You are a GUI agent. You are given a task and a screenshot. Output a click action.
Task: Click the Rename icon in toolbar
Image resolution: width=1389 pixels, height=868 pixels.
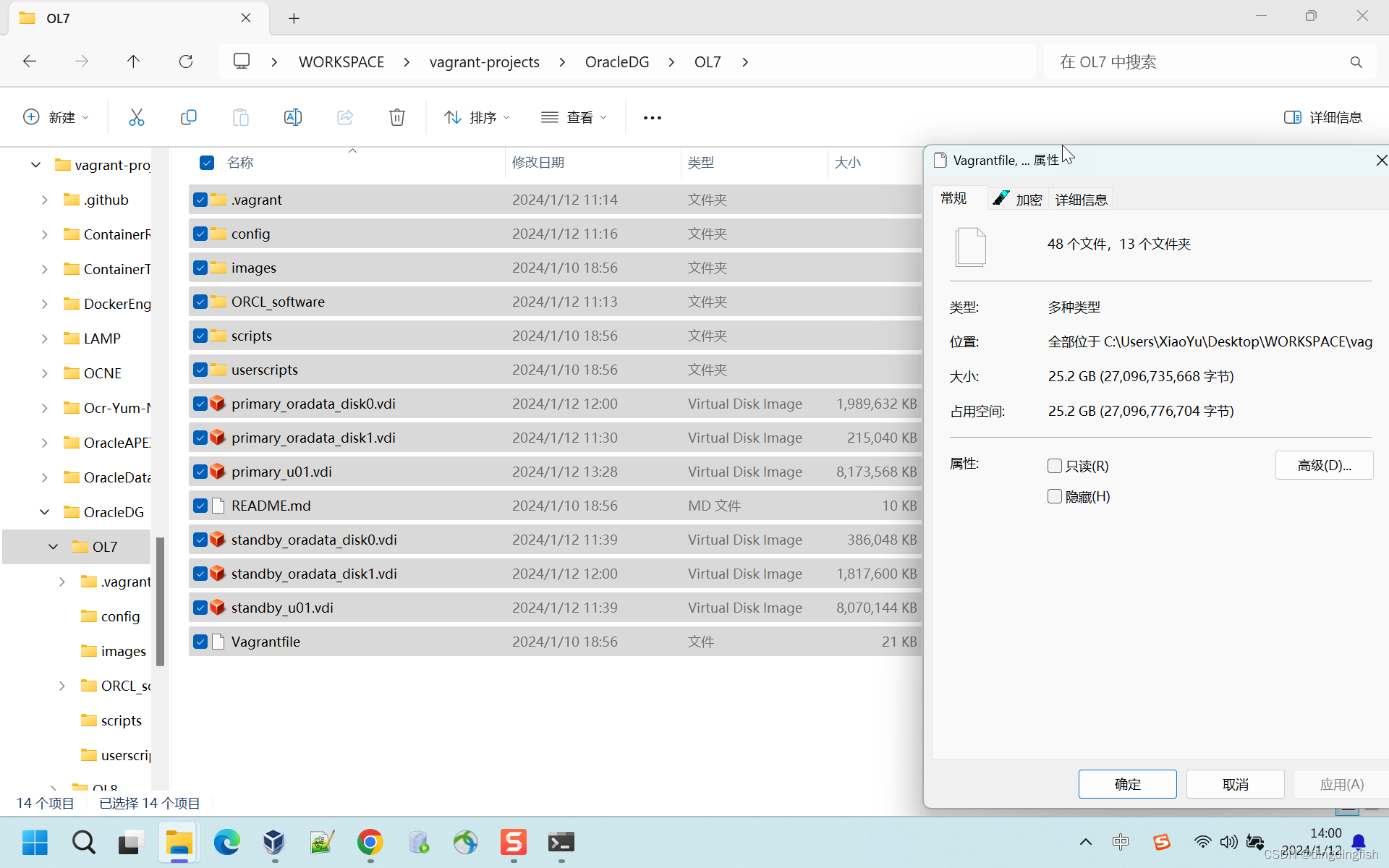pyautogui.click(x=293, y=117)
